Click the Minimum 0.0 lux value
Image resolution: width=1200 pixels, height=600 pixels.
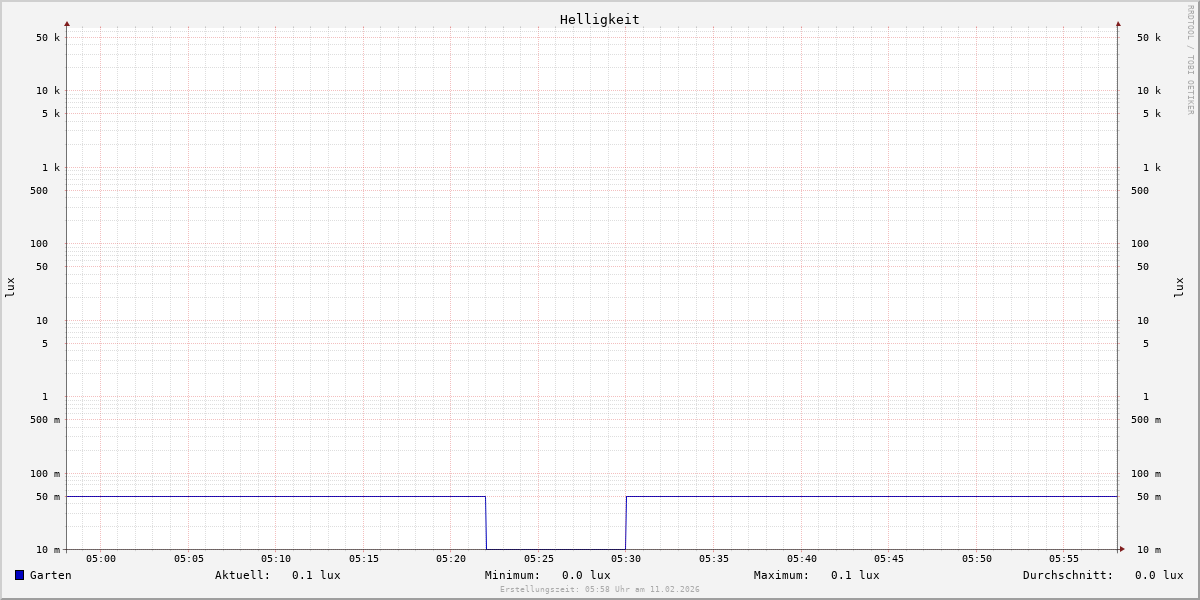586,575
